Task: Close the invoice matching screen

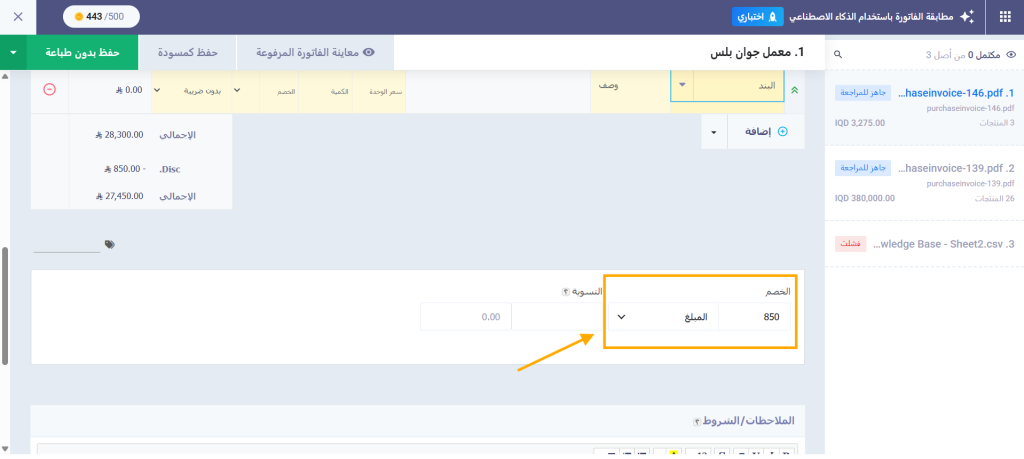Action: [18, 17]
